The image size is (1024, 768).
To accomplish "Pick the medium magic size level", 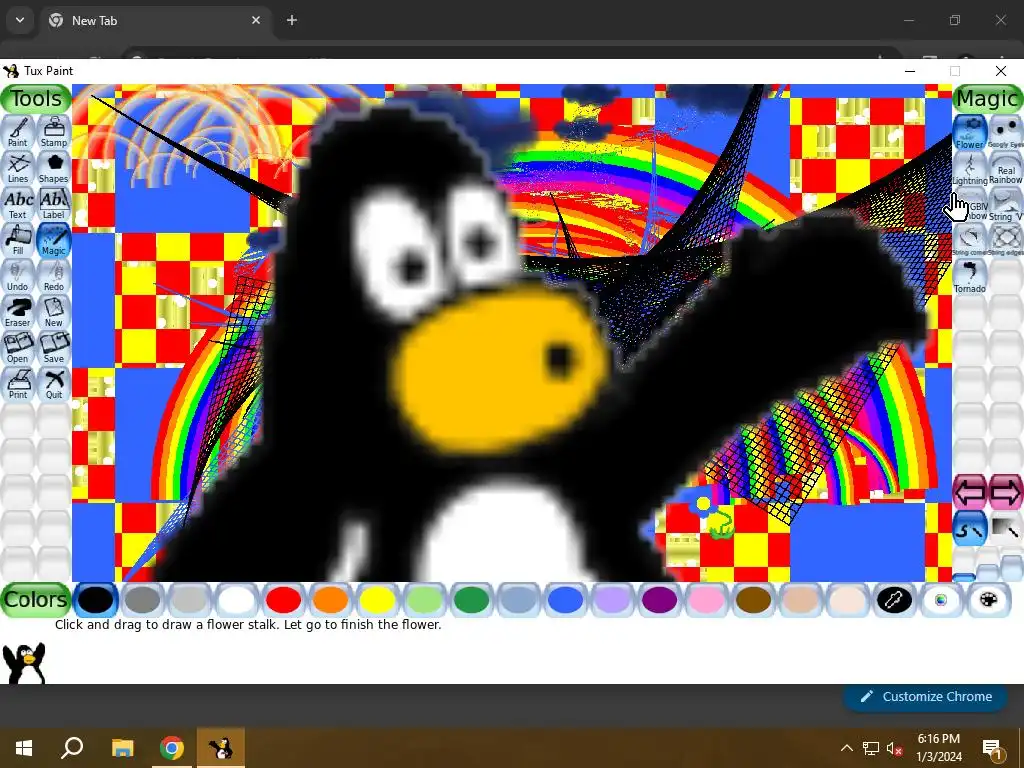I will (x=988, y=572).
